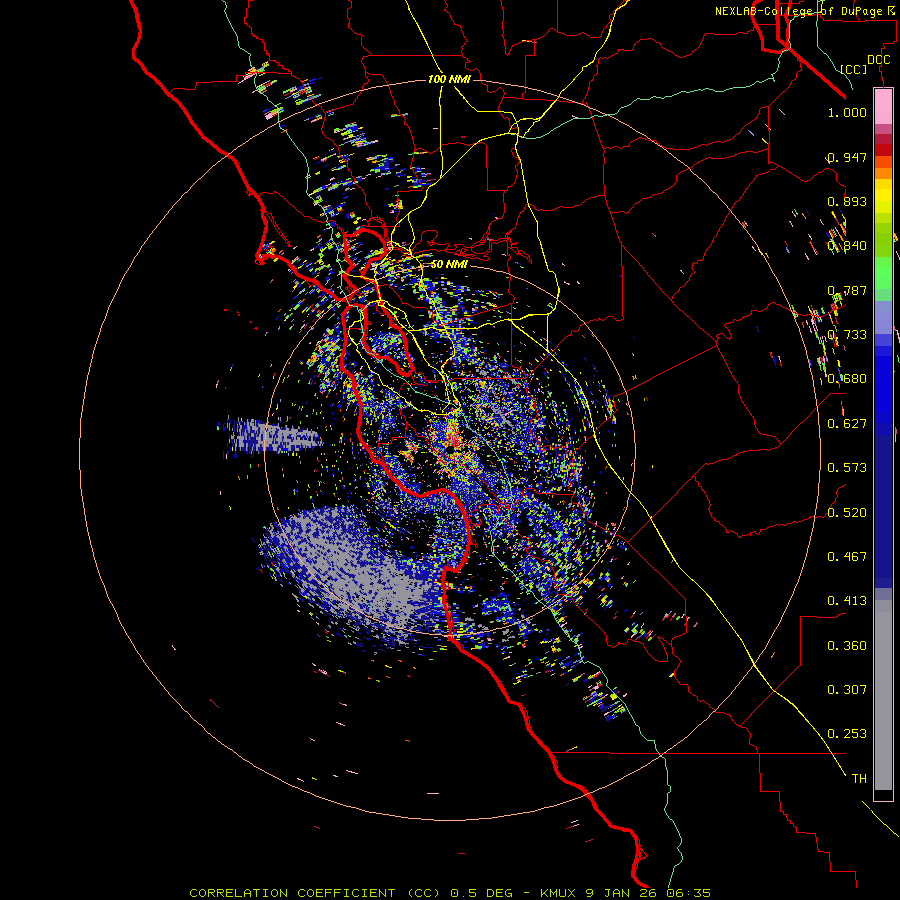
Task: Click the "DCC" label above the color bar
Action: [878, 60]
